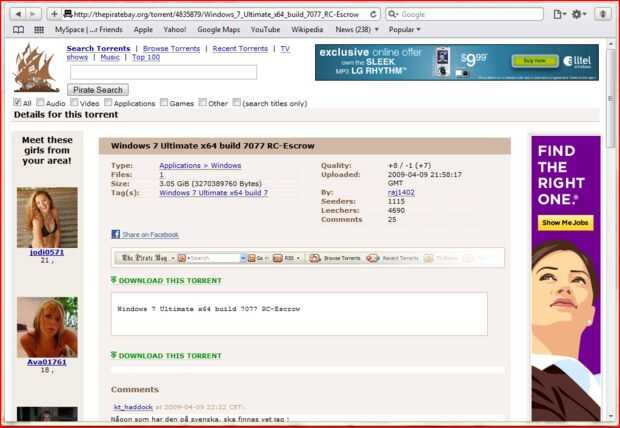This screenshot has width=620, height=428.
Task: Click the magnifier in Google search box
Action: coord(393,14)
